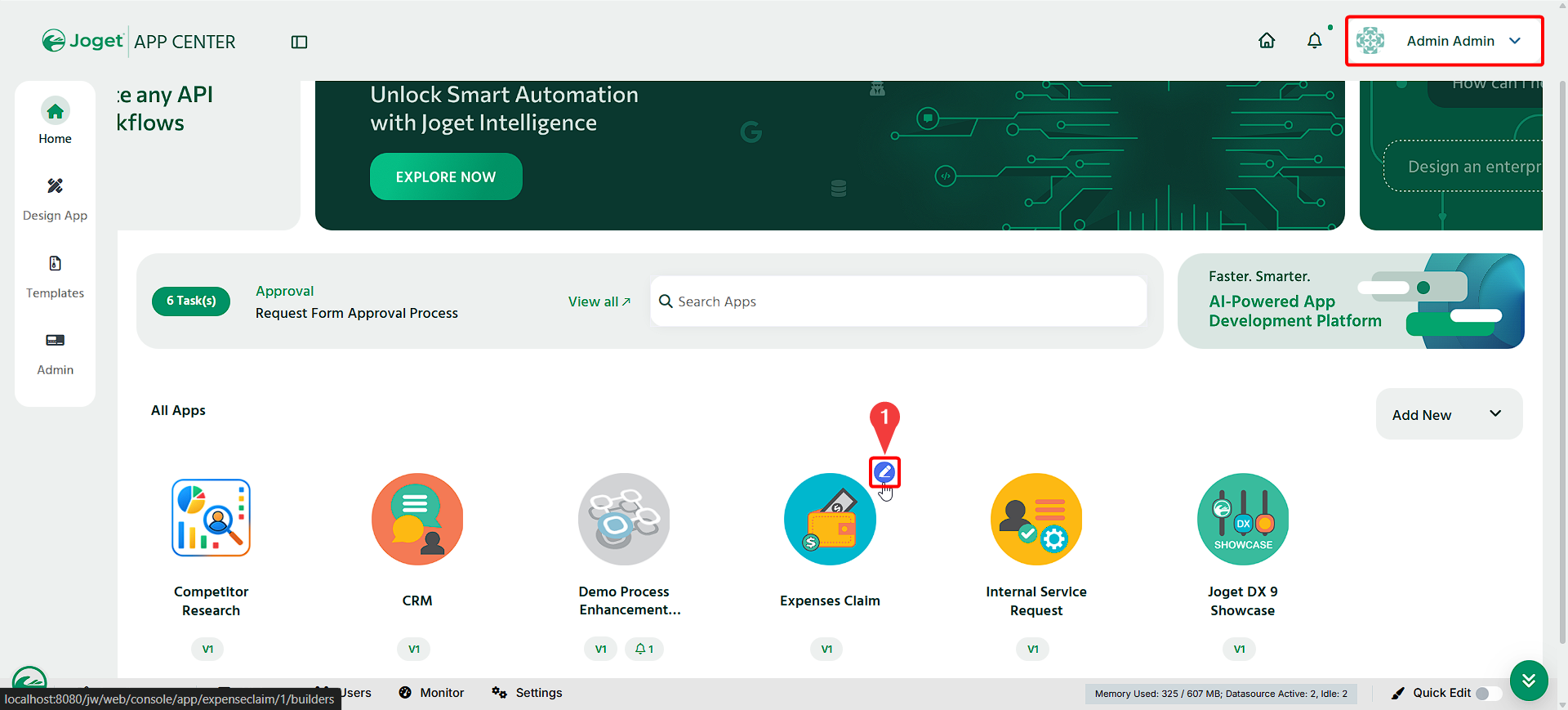Click the green double-chevron round button
The height and width of the screenshot is (710, 1568).
[x=1529, y=681]
